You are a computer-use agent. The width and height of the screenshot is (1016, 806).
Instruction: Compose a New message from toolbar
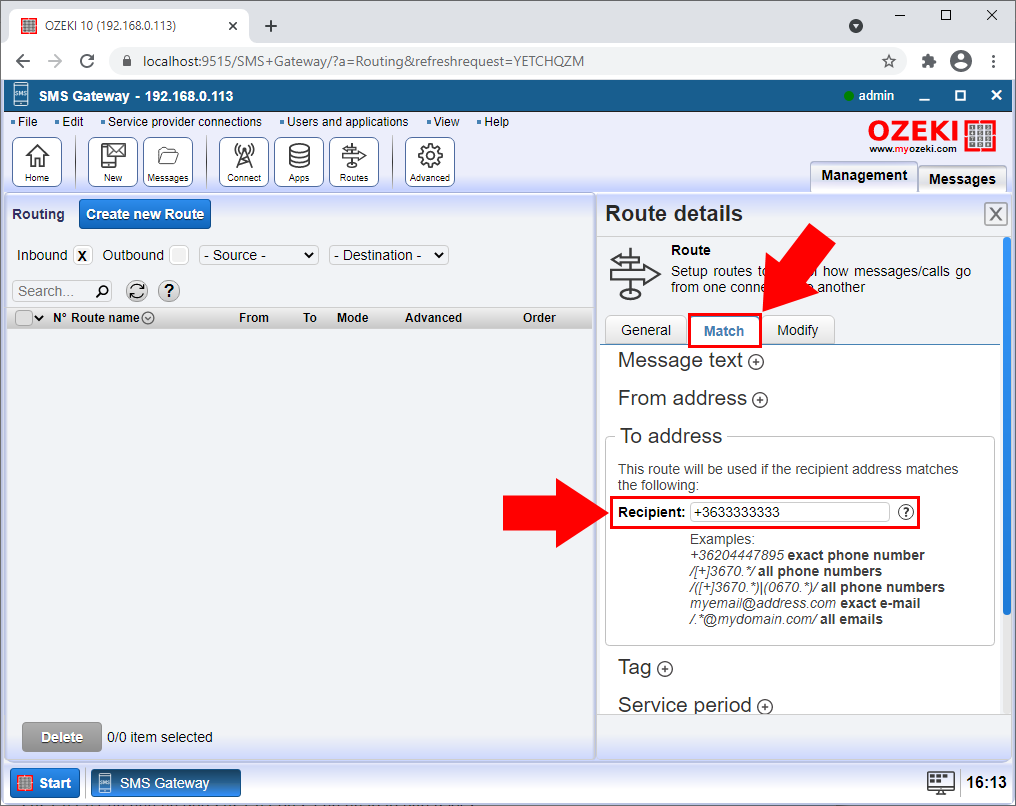113,162
